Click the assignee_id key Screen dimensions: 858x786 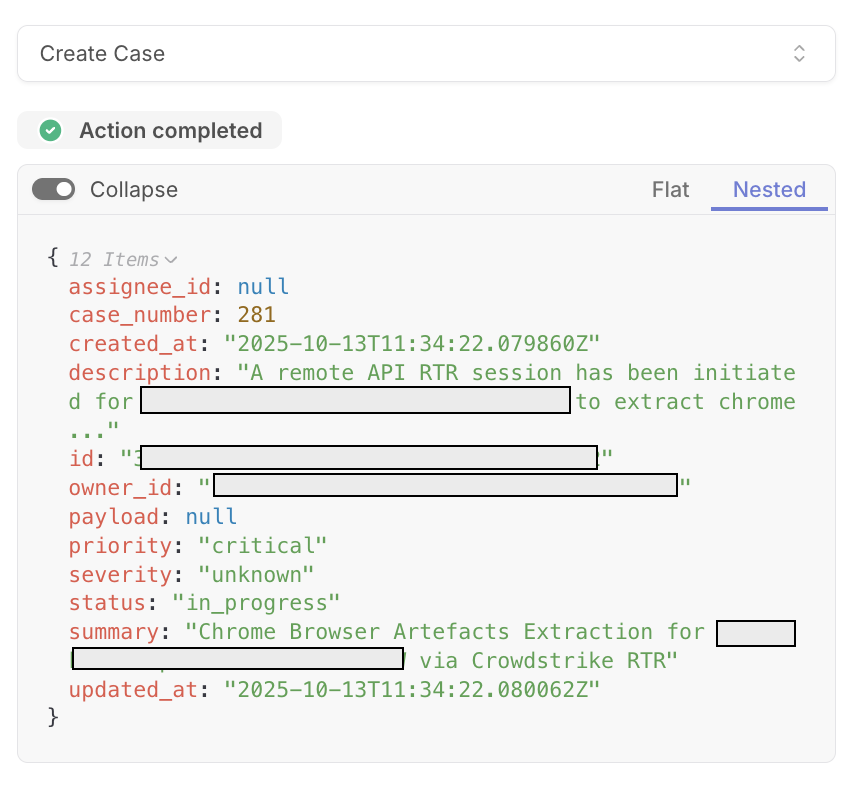pos(140,286)
